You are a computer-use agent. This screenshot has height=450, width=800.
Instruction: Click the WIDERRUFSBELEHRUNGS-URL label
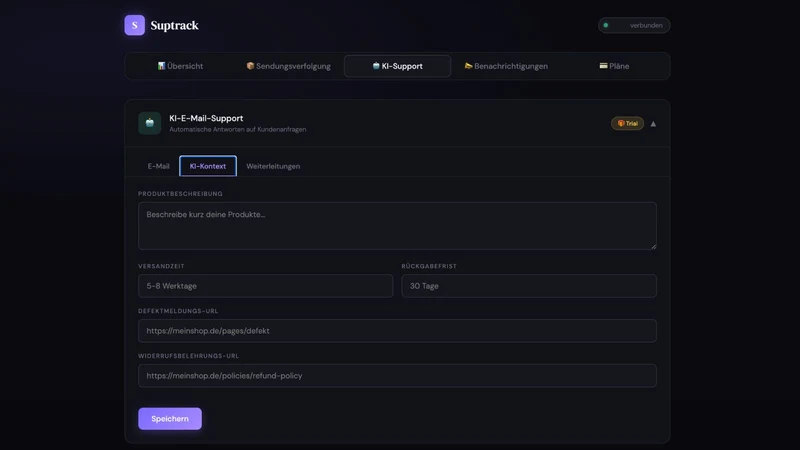(x=188, y=356)
